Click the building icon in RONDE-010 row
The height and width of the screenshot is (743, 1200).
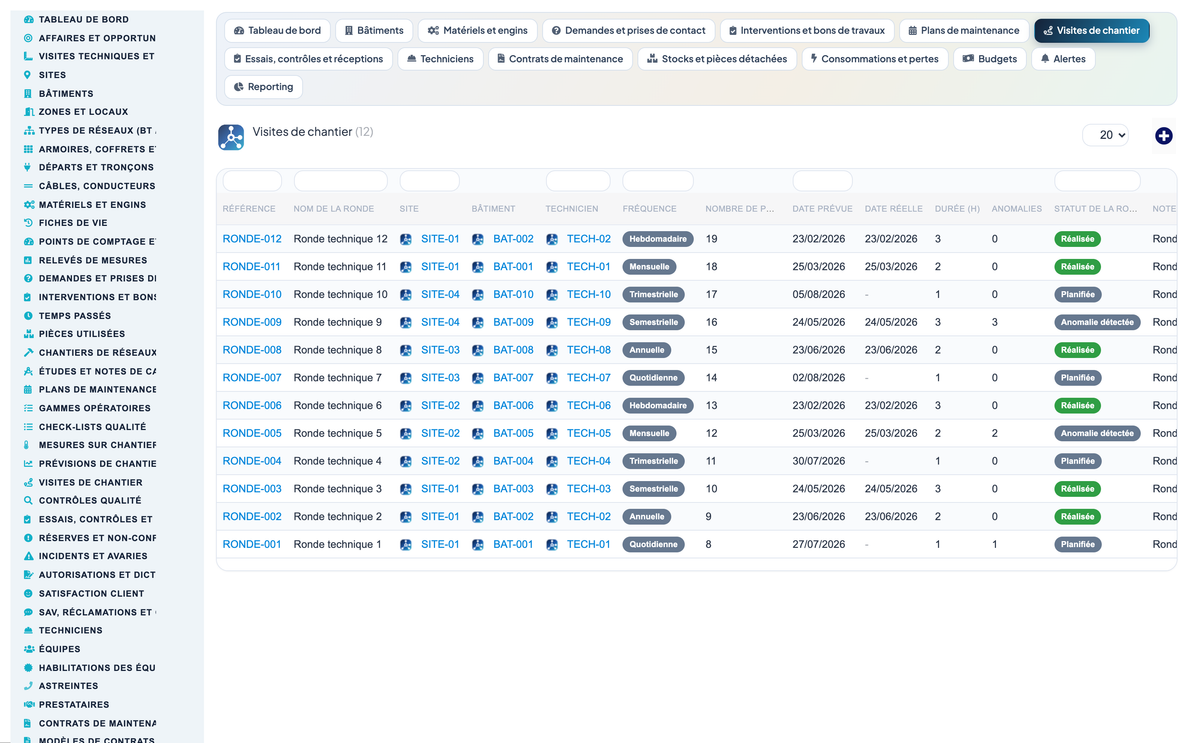tap(478, 295)
